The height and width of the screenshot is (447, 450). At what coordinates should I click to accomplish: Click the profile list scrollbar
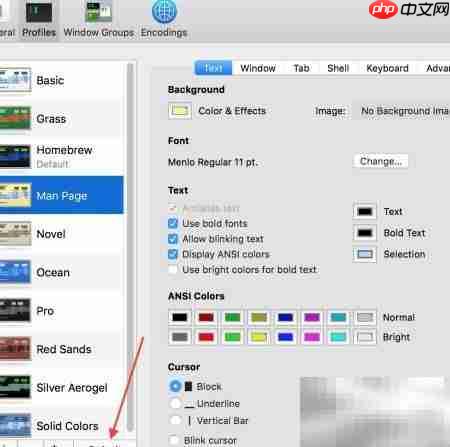tap(130, 247)
